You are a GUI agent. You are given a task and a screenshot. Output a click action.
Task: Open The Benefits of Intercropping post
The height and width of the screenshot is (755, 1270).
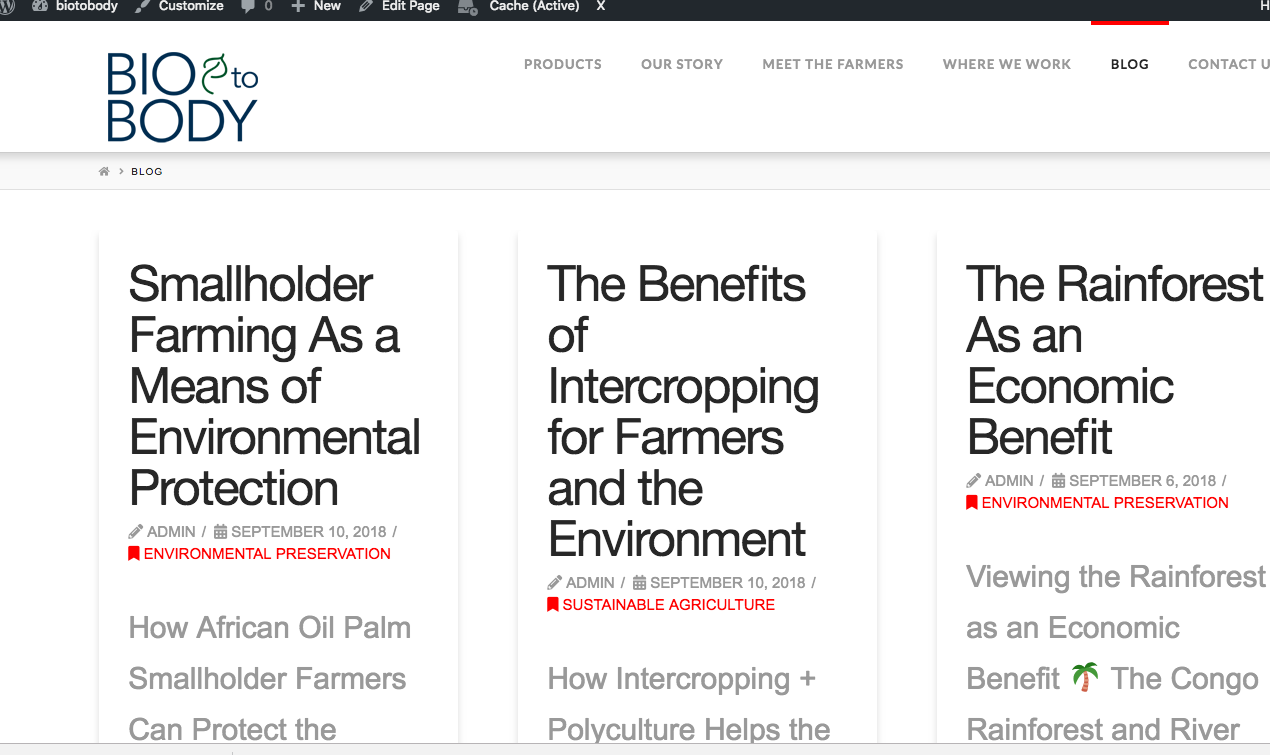(x=682, y=412)
